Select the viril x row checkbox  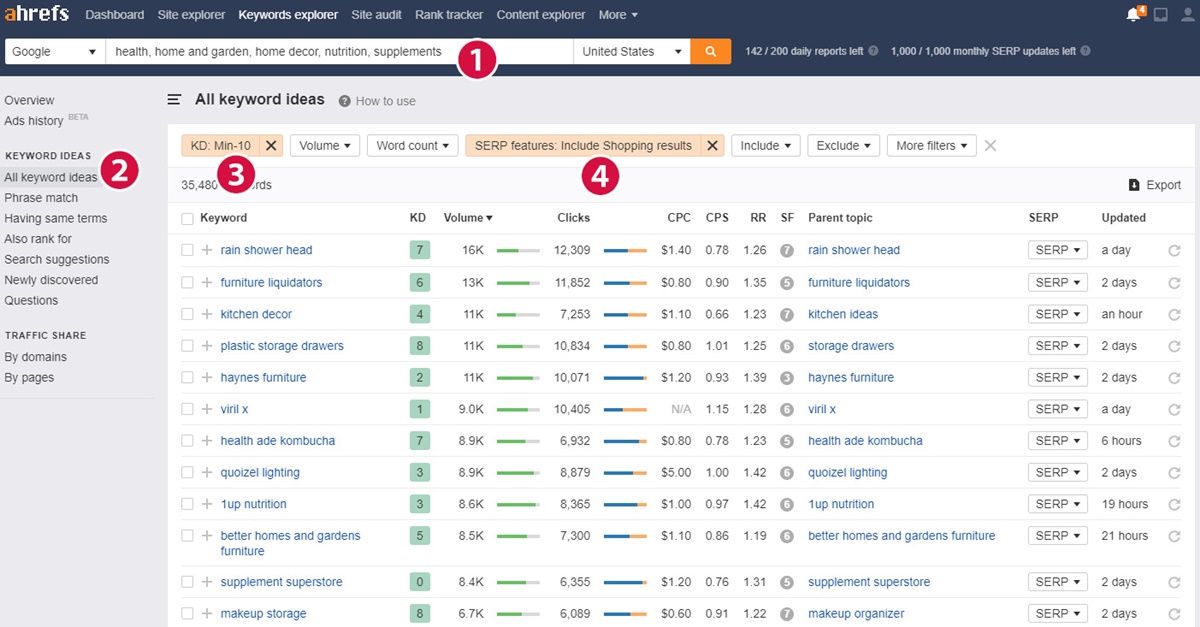(187, 409)
